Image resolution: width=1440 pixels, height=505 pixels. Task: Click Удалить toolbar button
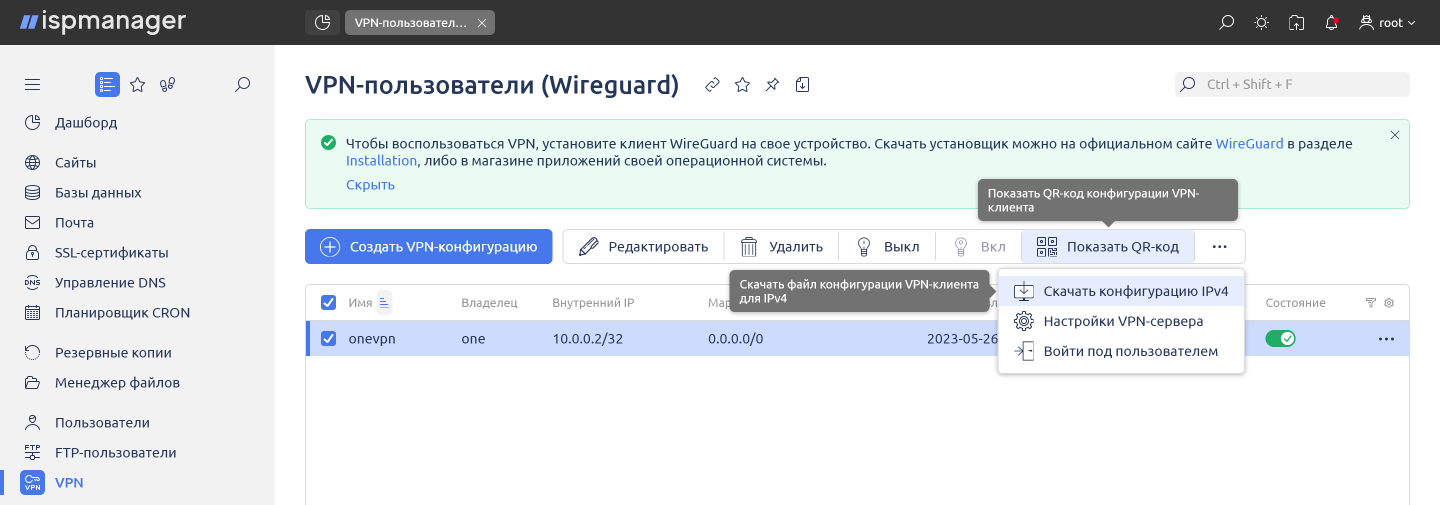tap(781, 246)
